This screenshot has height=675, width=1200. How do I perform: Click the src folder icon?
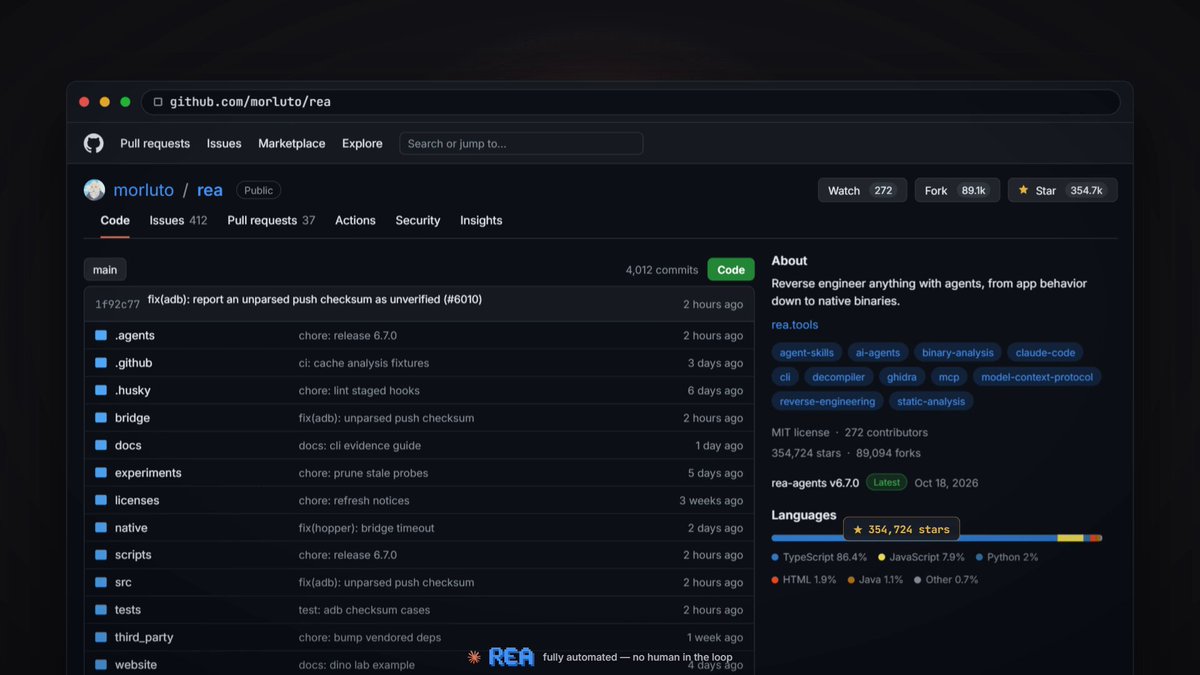point(101,582)
